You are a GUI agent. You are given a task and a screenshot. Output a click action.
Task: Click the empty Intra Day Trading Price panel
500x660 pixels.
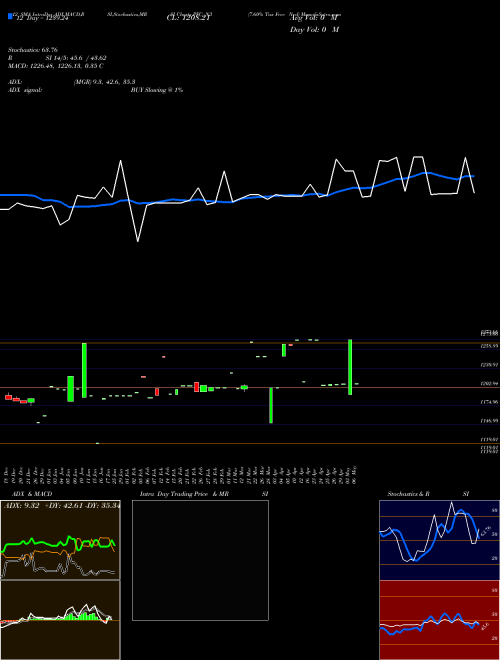pos(200,560)
